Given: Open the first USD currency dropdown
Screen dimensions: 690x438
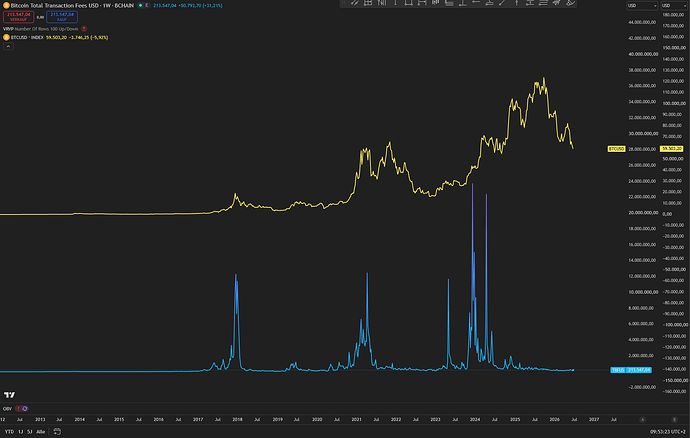Looking at the screenshot, I should [642, 5].
